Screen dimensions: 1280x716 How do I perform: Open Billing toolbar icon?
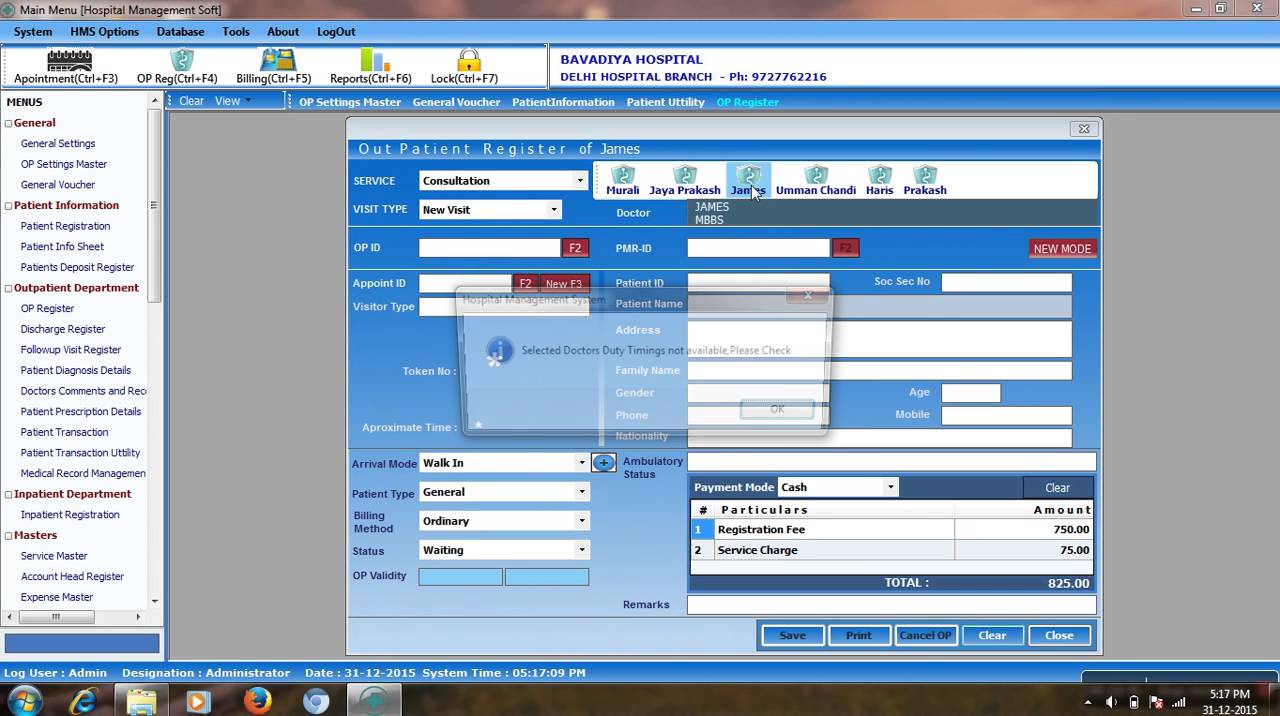coord(274,67)
